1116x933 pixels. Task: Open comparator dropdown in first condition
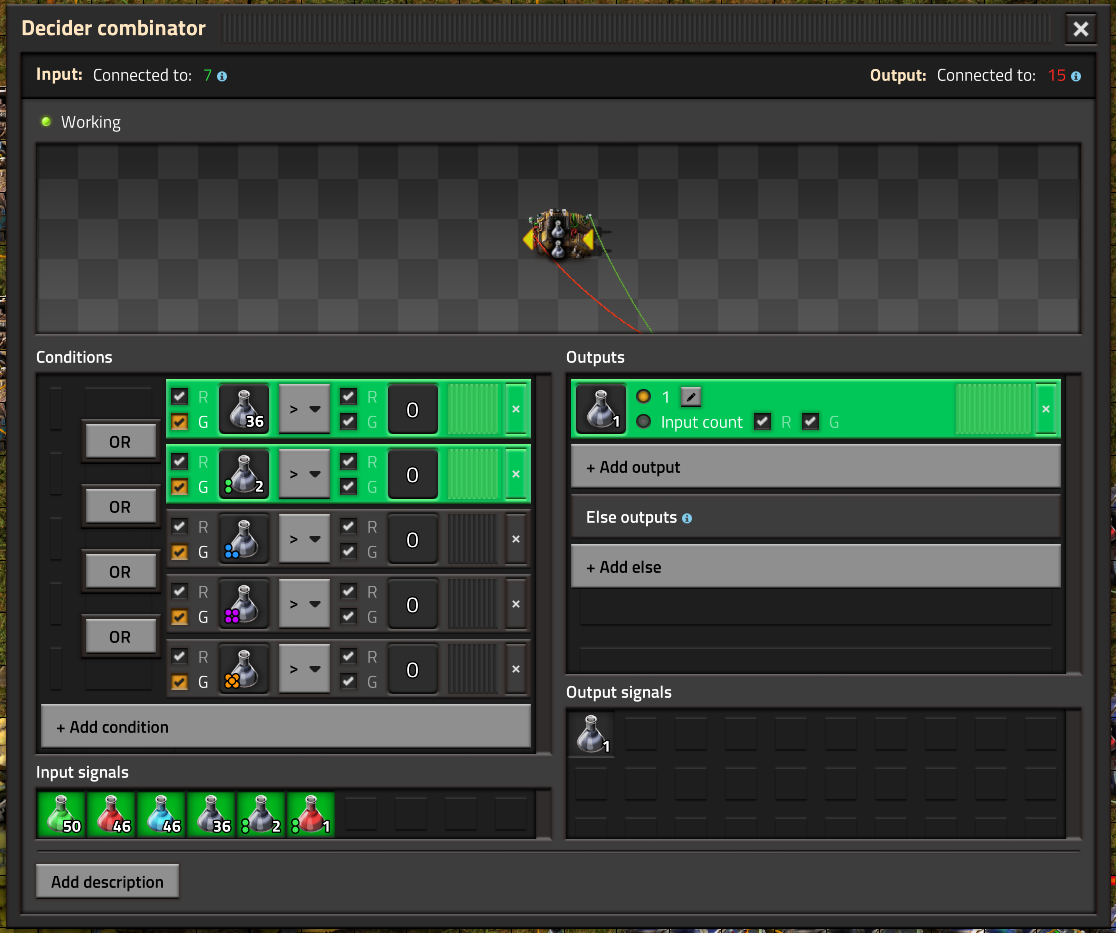(305, 409)
